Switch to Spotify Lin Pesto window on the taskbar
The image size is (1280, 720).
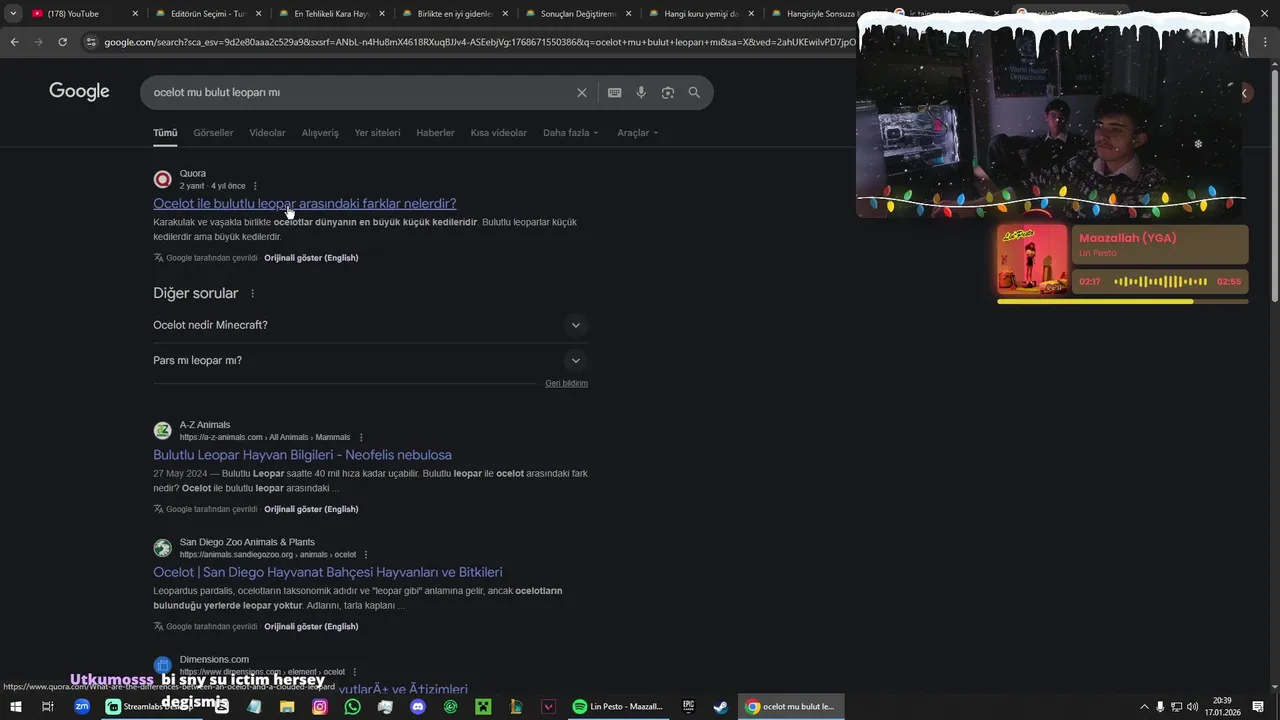[618, 707]
